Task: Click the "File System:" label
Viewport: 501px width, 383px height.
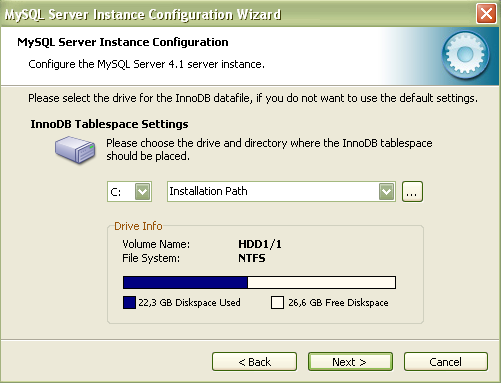Action: (151, 258)
